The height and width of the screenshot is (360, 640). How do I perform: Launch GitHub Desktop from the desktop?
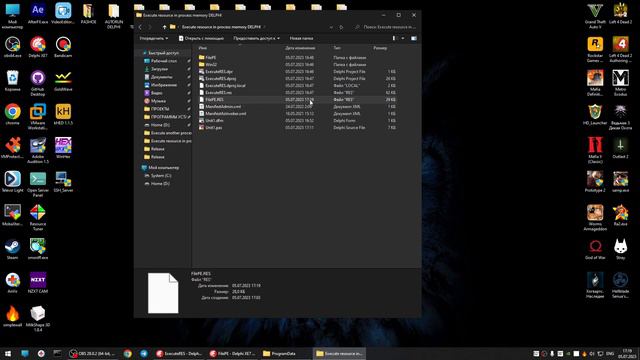point(38,83)
